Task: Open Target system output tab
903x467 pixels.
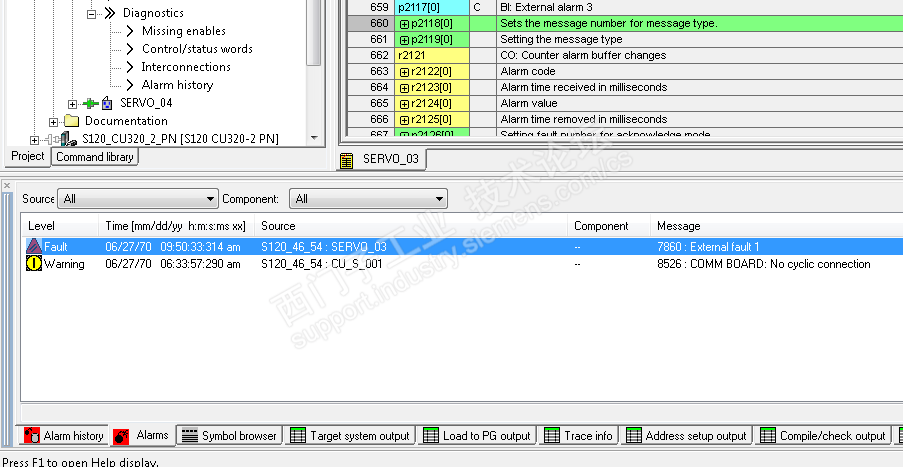Action: coord(350,436)
